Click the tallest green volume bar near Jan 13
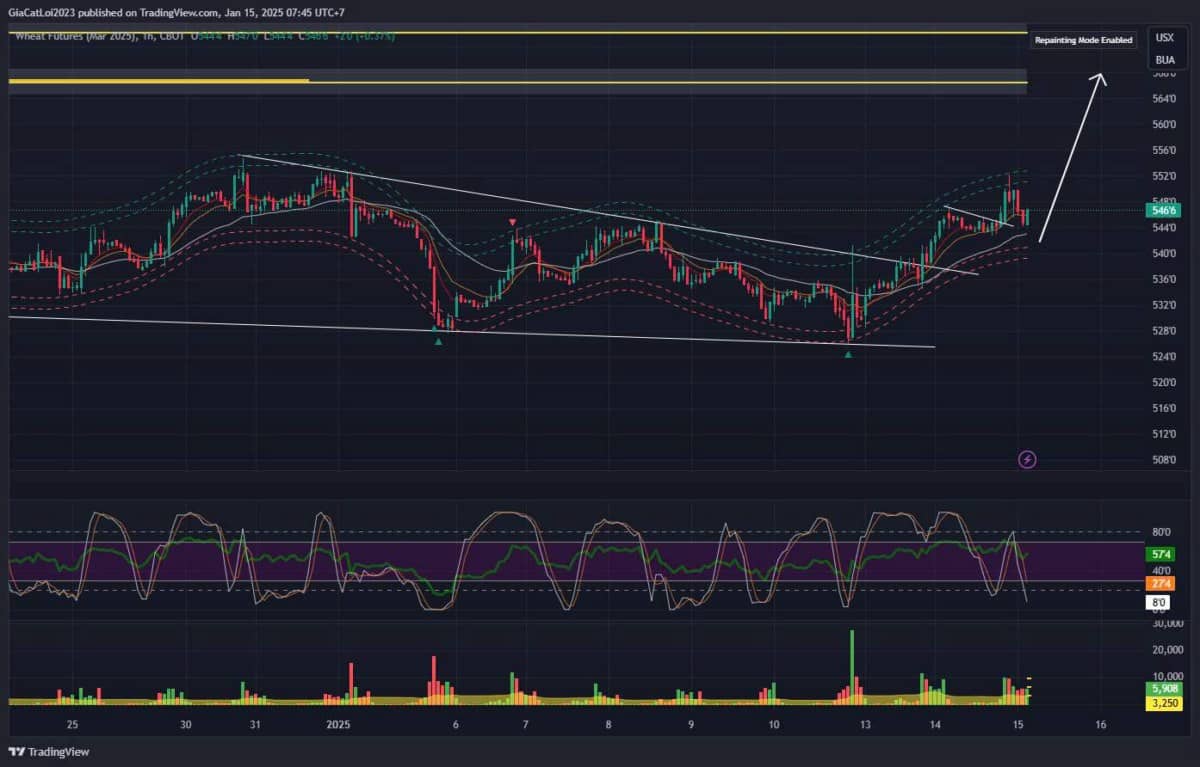 pos(852,667)
